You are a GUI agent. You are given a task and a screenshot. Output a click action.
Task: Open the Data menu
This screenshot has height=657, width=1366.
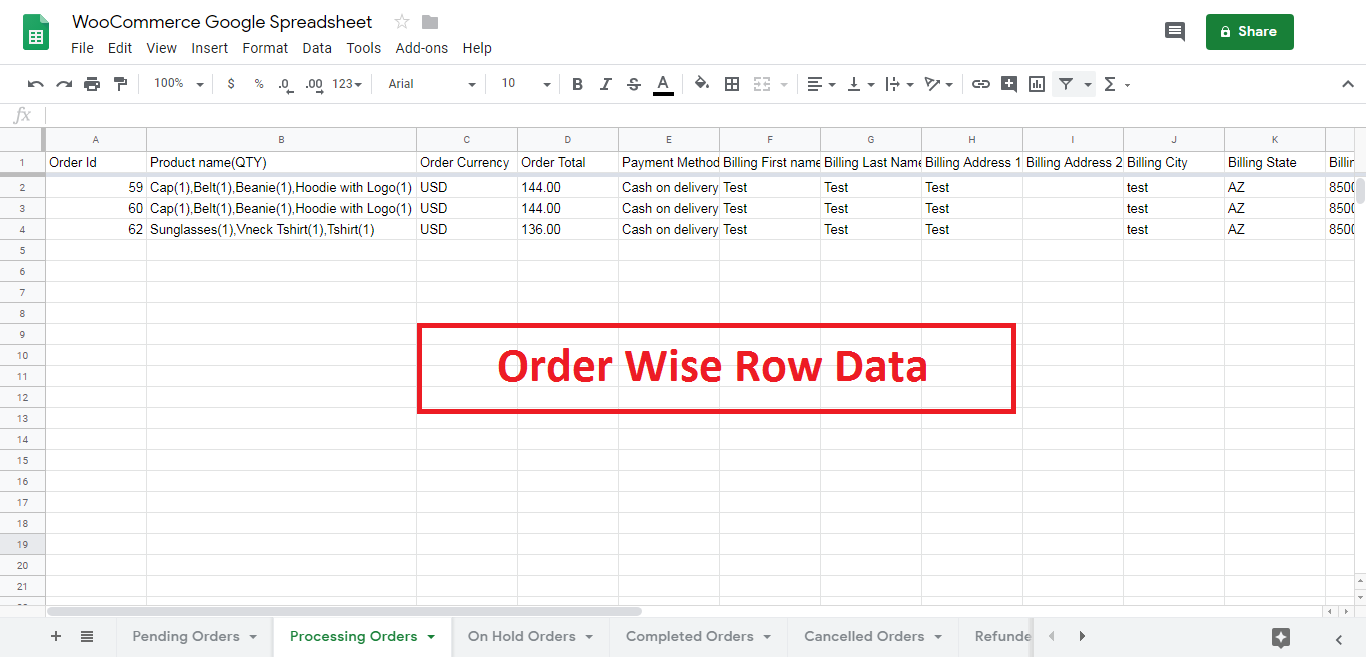[x=317, y=48]
